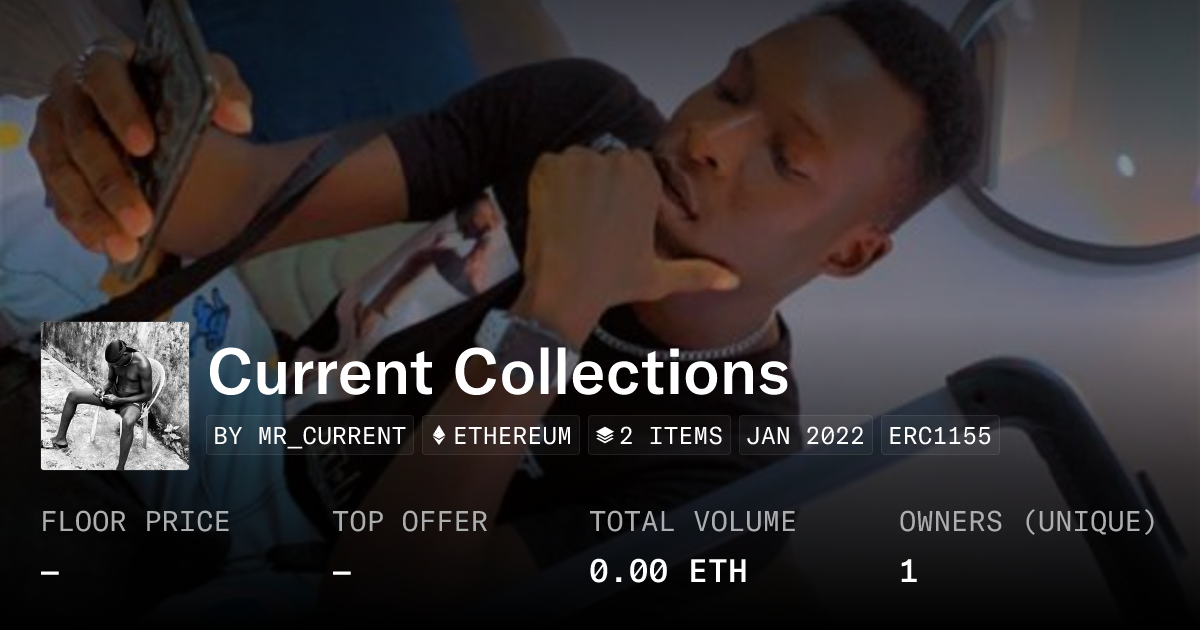Select the TOTAL VOLUME heading
This screenshot has height=630, width=1200.
693,522
